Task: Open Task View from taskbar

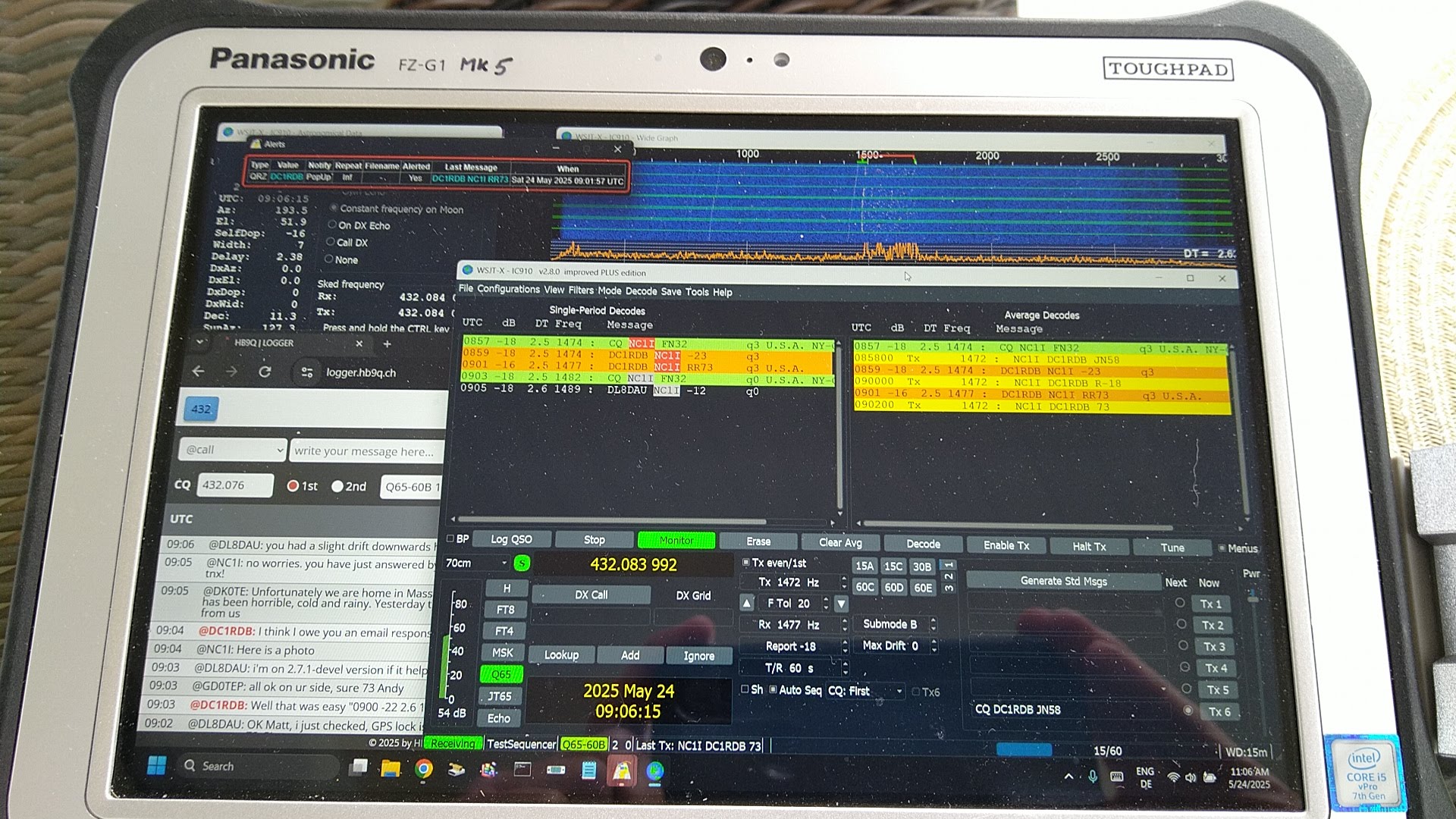Action: (358, 767)
